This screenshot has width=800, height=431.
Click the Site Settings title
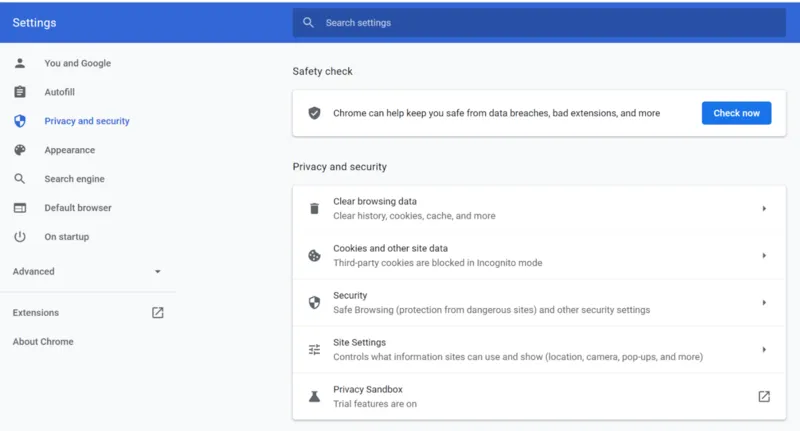click(x=359, y=342)
